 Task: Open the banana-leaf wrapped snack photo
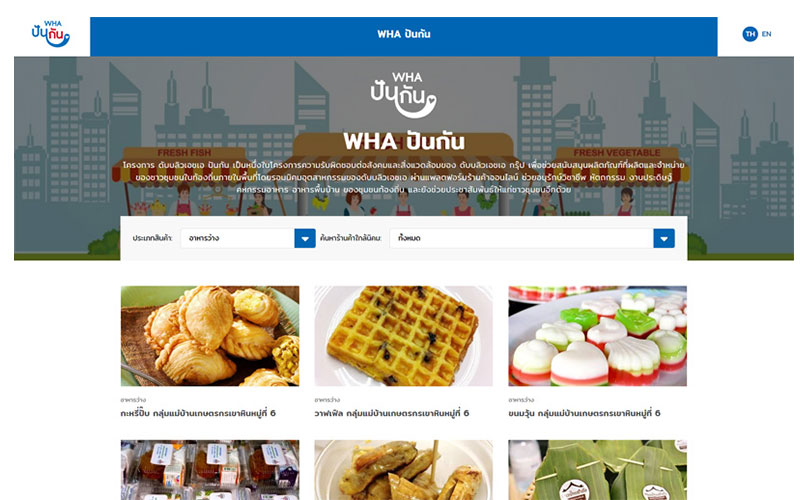point(597,470)
